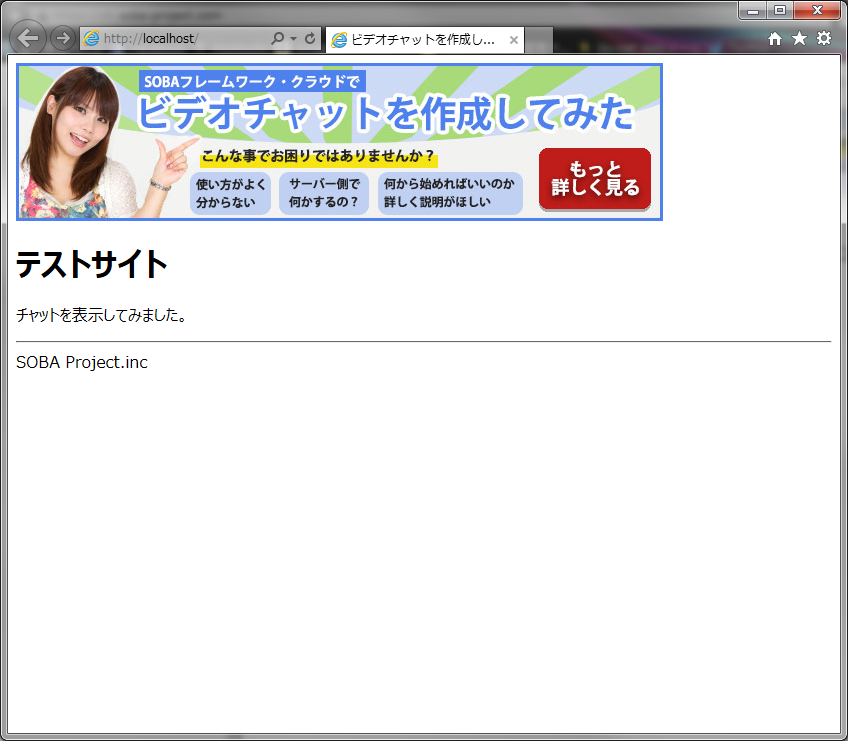This screenshot has width=848, height=741.
Task: Refresh the page with the reload icon
Action: point(310,38)
